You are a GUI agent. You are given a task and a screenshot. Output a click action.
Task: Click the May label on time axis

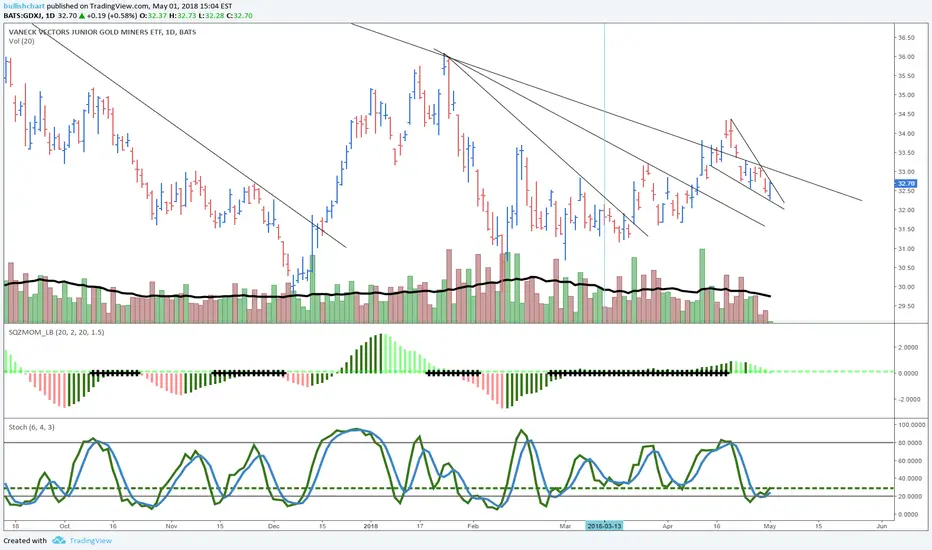(770, 526)
